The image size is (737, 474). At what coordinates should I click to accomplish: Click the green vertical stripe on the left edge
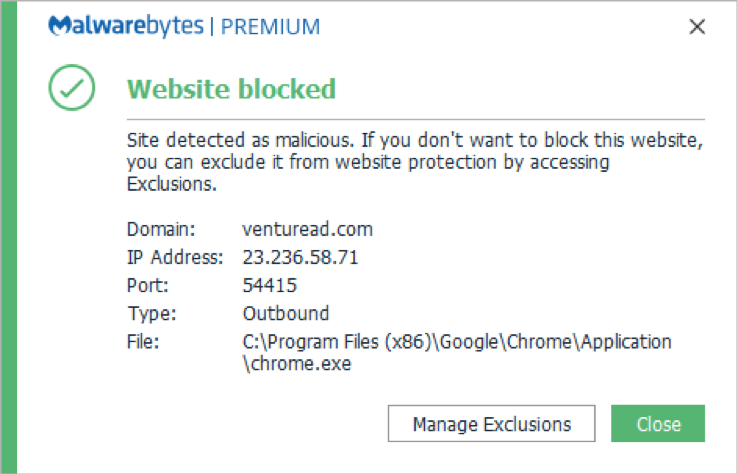(x=9, y=237)
